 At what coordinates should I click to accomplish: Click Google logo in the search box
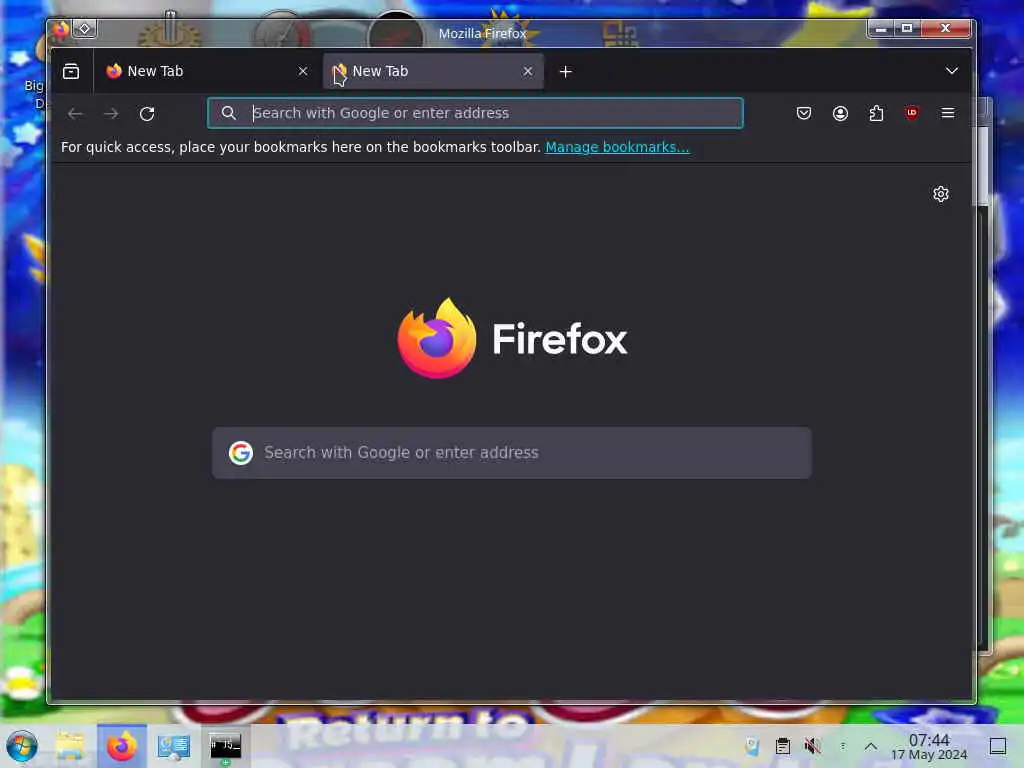tap(241, 453)
